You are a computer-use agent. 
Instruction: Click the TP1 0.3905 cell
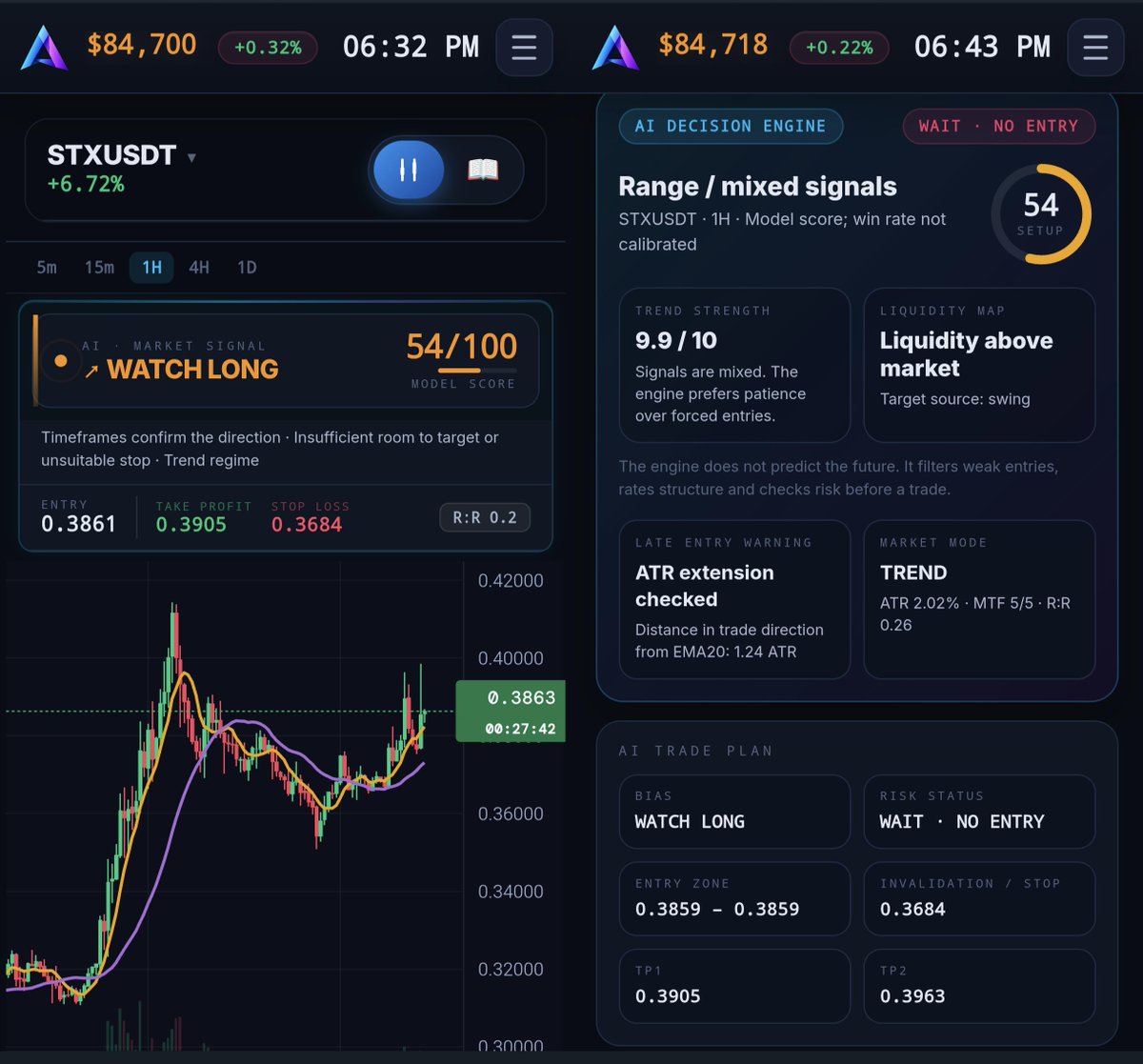(x=734, y=986)
